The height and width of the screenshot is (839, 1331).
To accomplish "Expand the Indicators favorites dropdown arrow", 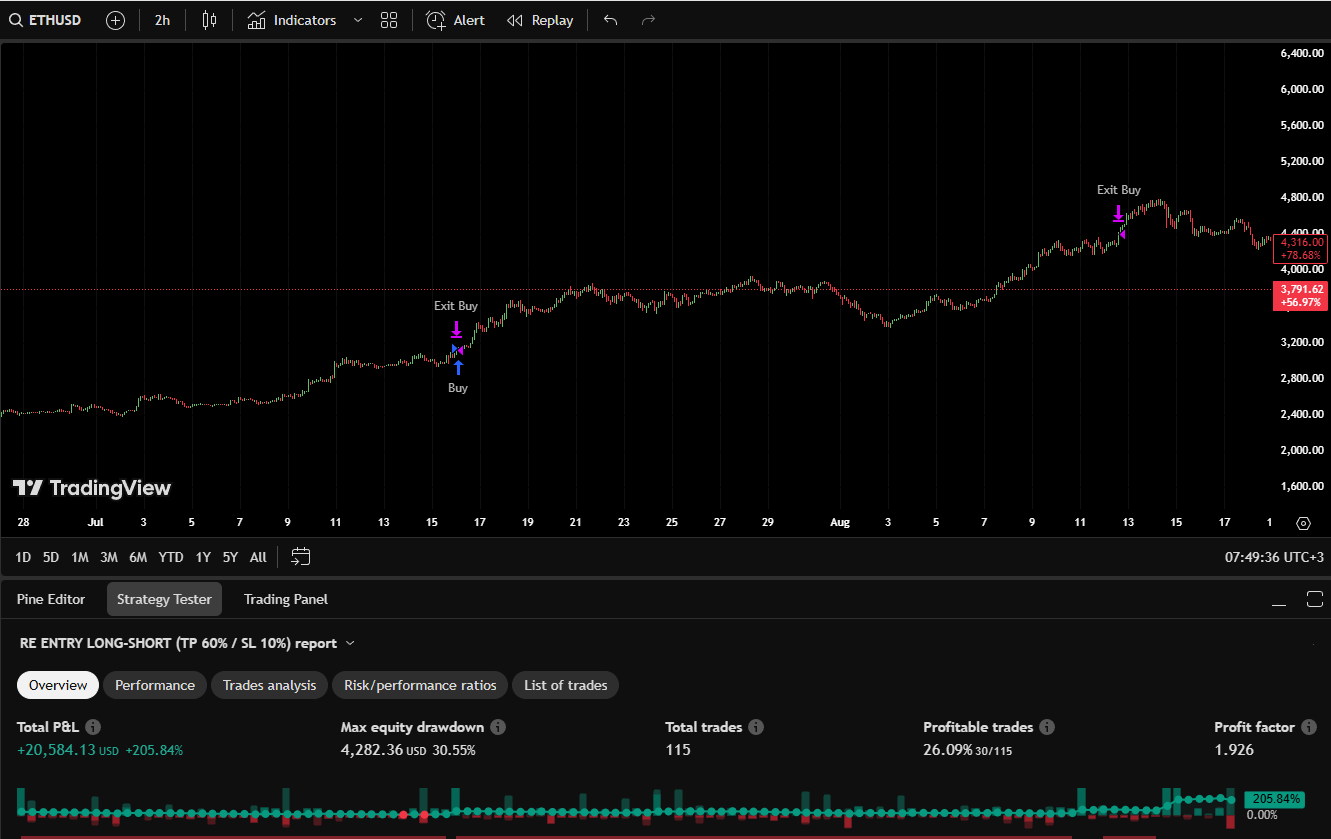I will tap(358, 20).
